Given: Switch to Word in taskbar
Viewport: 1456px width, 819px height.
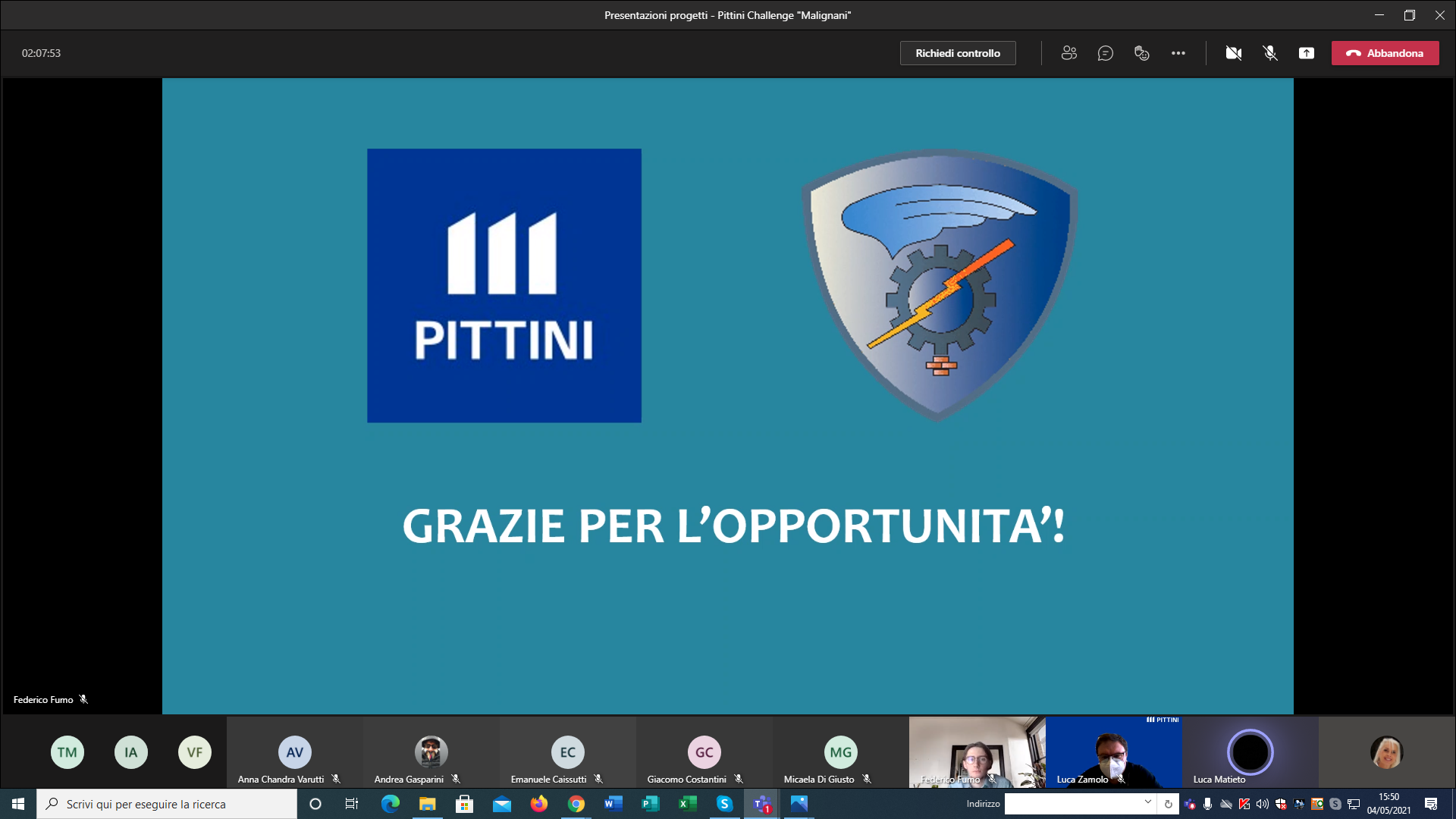Looking at the screenshot, I should (x=613, y=804).
